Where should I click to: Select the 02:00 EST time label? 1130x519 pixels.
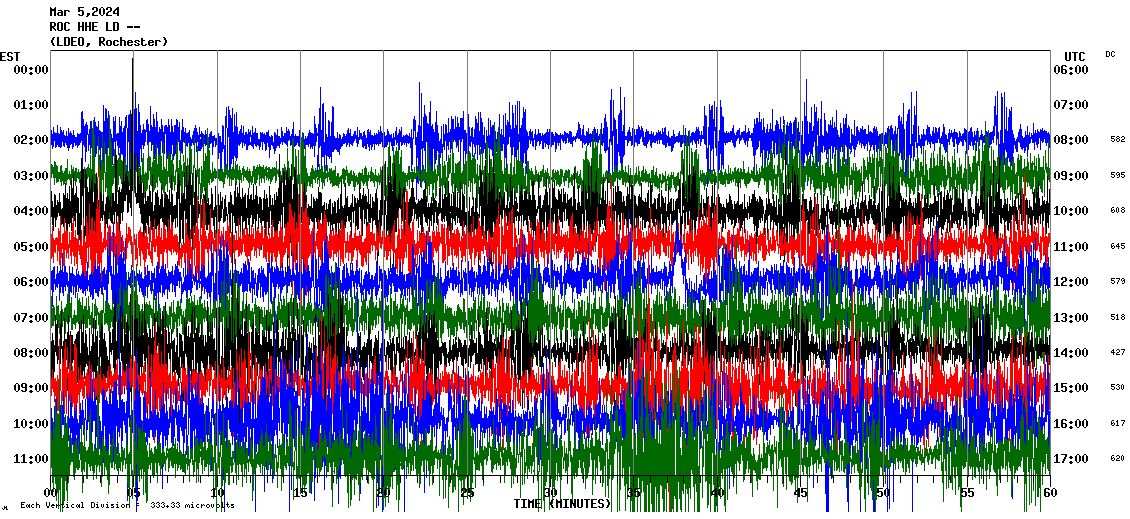[x=31, y=140]
